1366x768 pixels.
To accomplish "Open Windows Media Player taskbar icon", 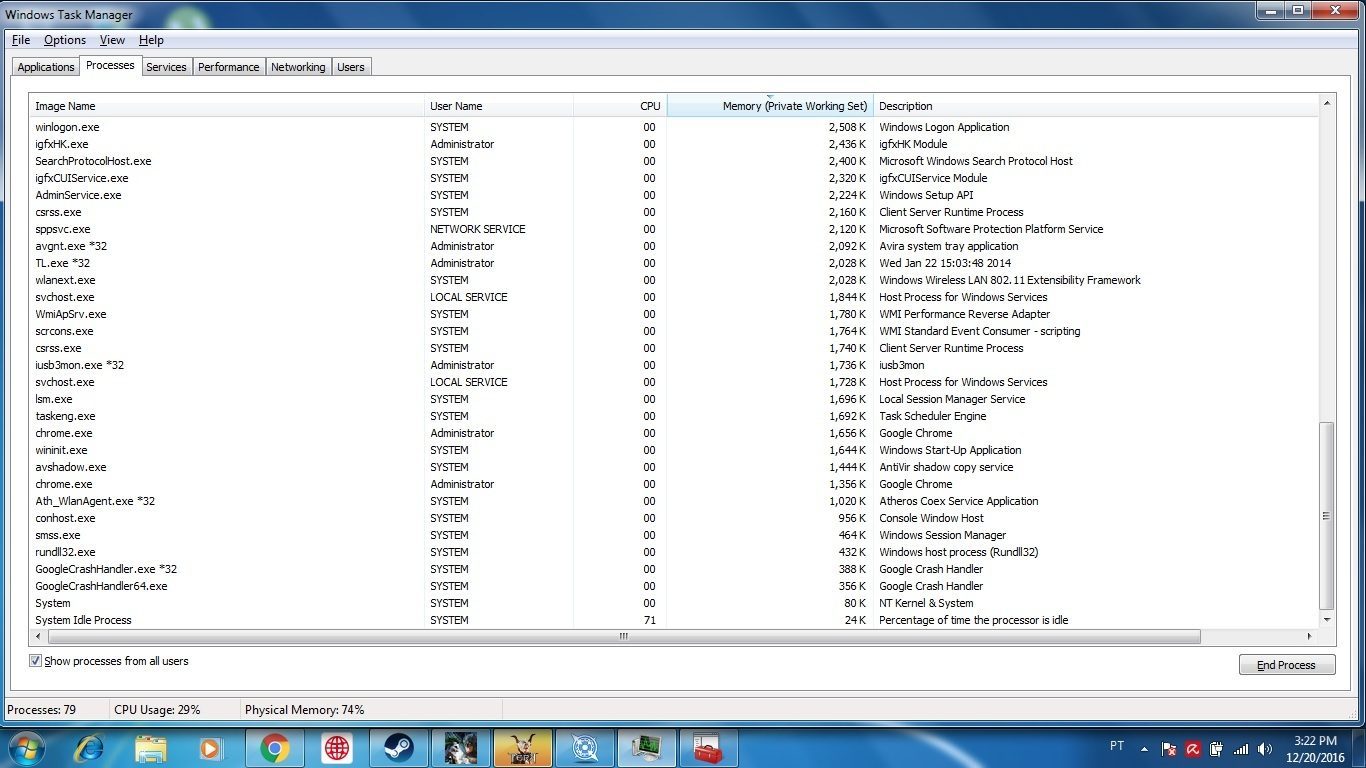I will click(x=211, y=748).
